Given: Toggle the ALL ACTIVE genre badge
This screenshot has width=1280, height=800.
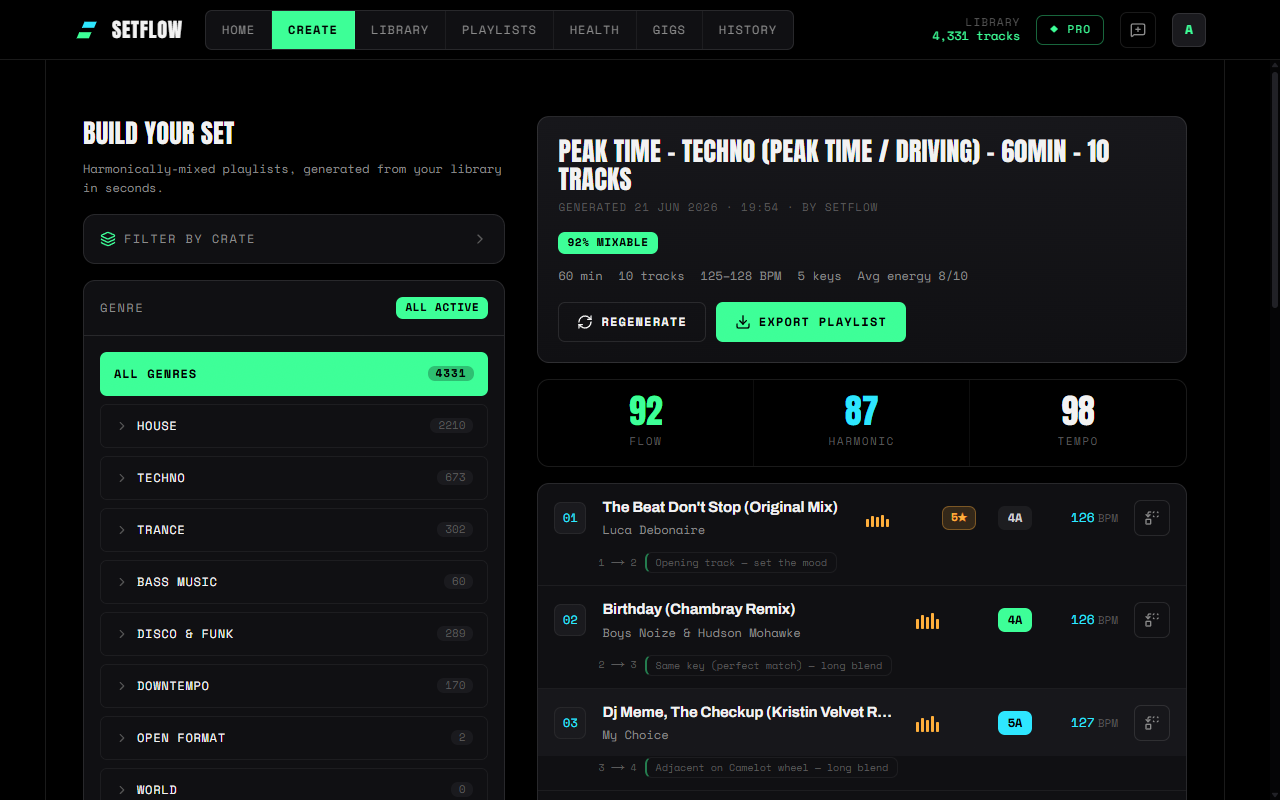Looking at the screenshot, I should click(x=442, y=308).
